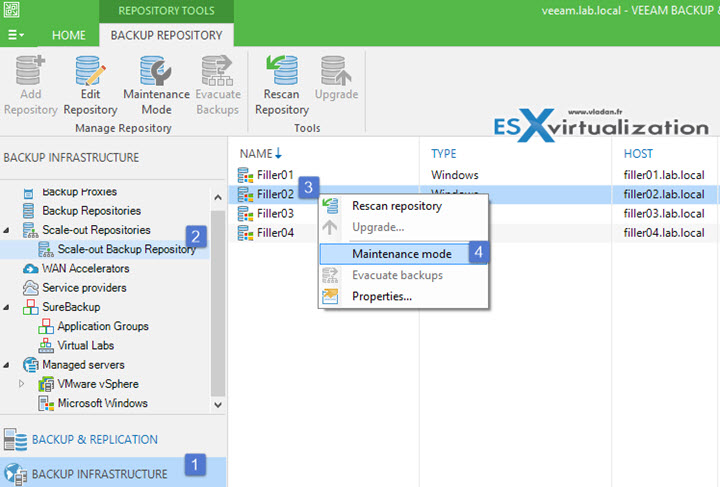
Task: Click the Windows type cell for Filler01
Action: click(x=455, y=175)
